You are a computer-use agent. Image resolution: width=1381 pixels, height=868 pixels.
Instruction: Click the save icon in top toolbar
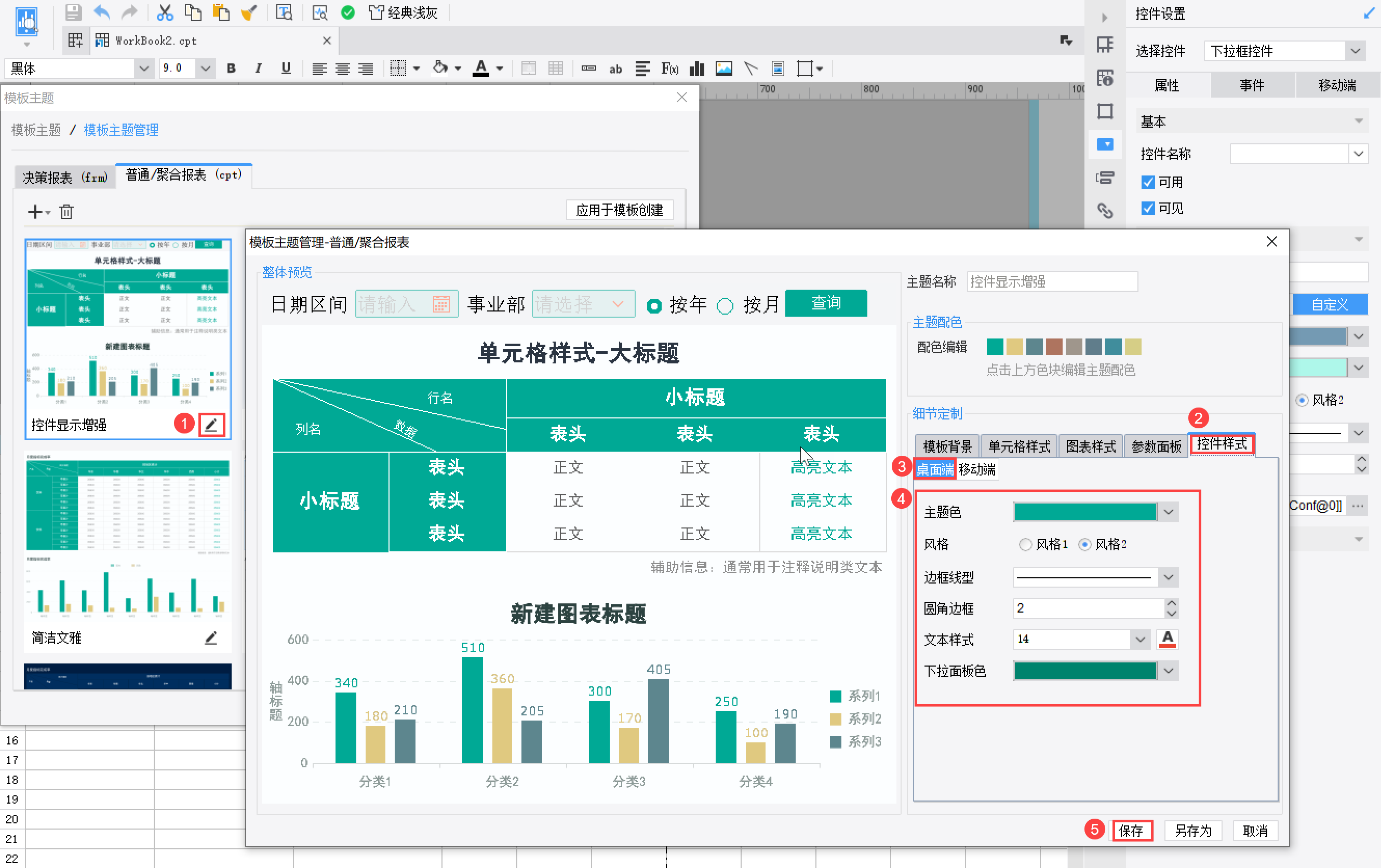coord(73,12)
